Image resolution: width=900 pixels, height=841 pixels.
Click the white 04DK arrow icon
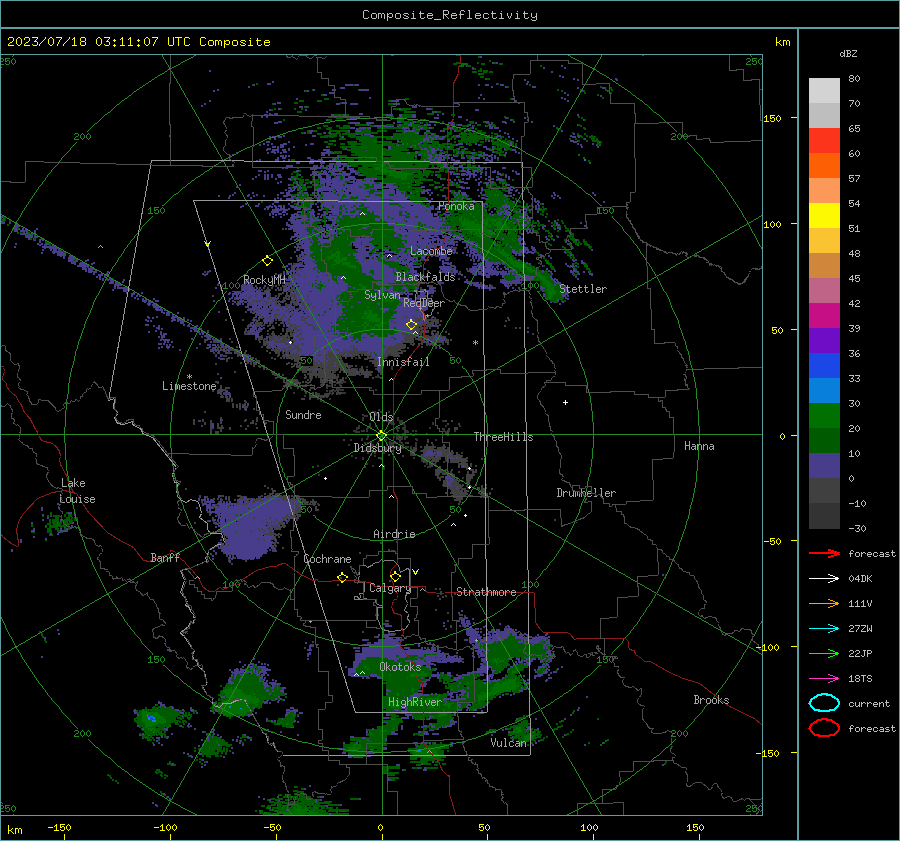click(x=824, y=578)
